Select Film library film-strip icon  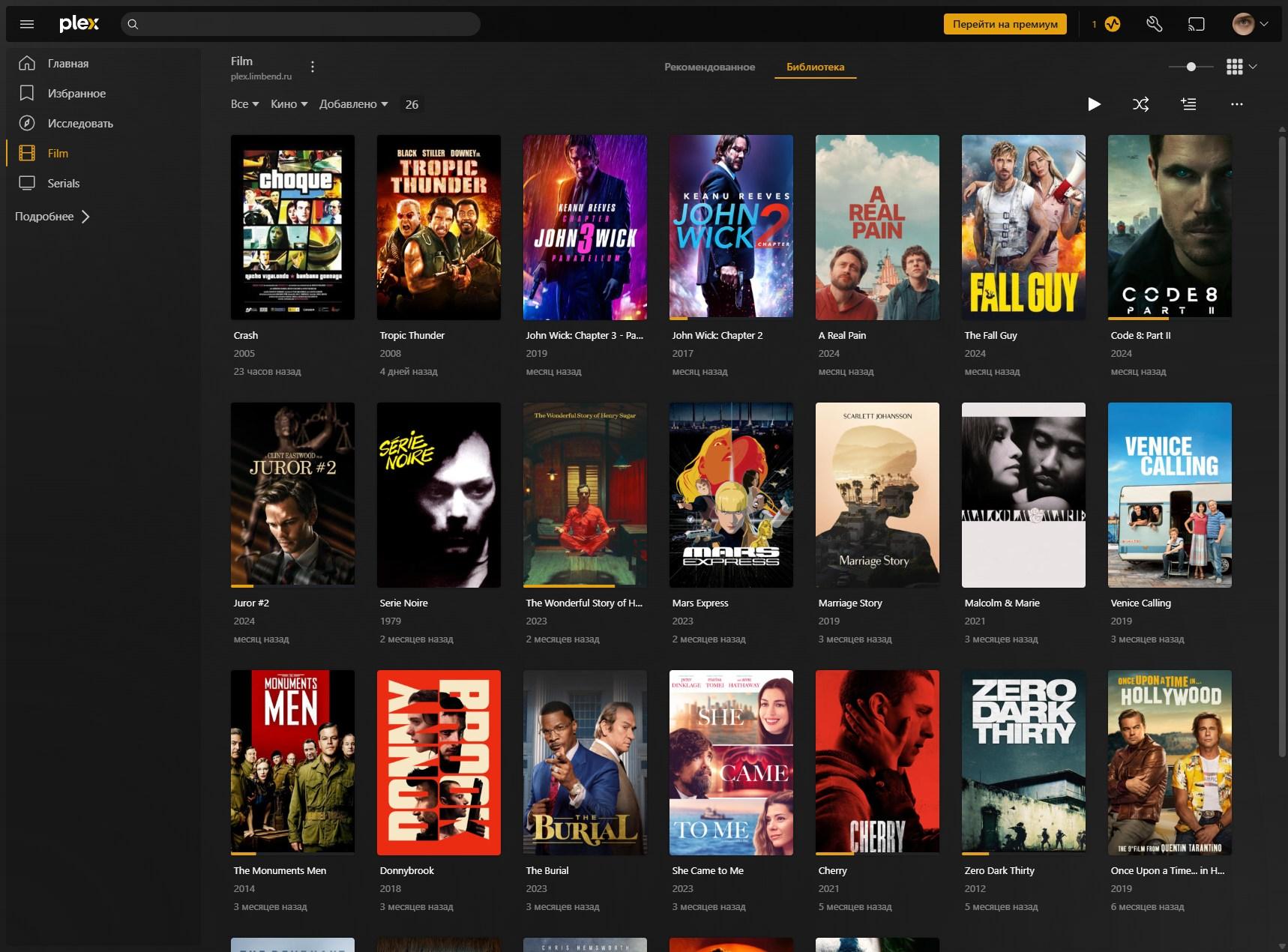[x=27, y=153]
